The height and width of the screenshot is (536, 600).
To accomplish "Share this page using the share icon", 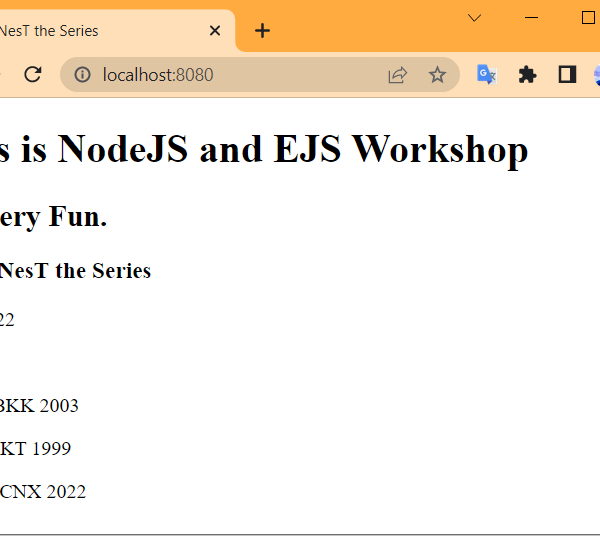I will [397, 75].
